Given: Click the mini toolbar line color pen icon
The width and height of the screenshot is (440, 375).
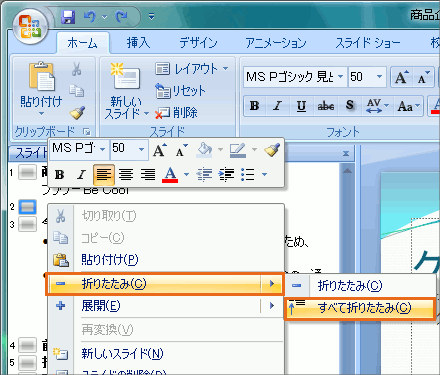Looking at the screenshot, I should [238, 150].
